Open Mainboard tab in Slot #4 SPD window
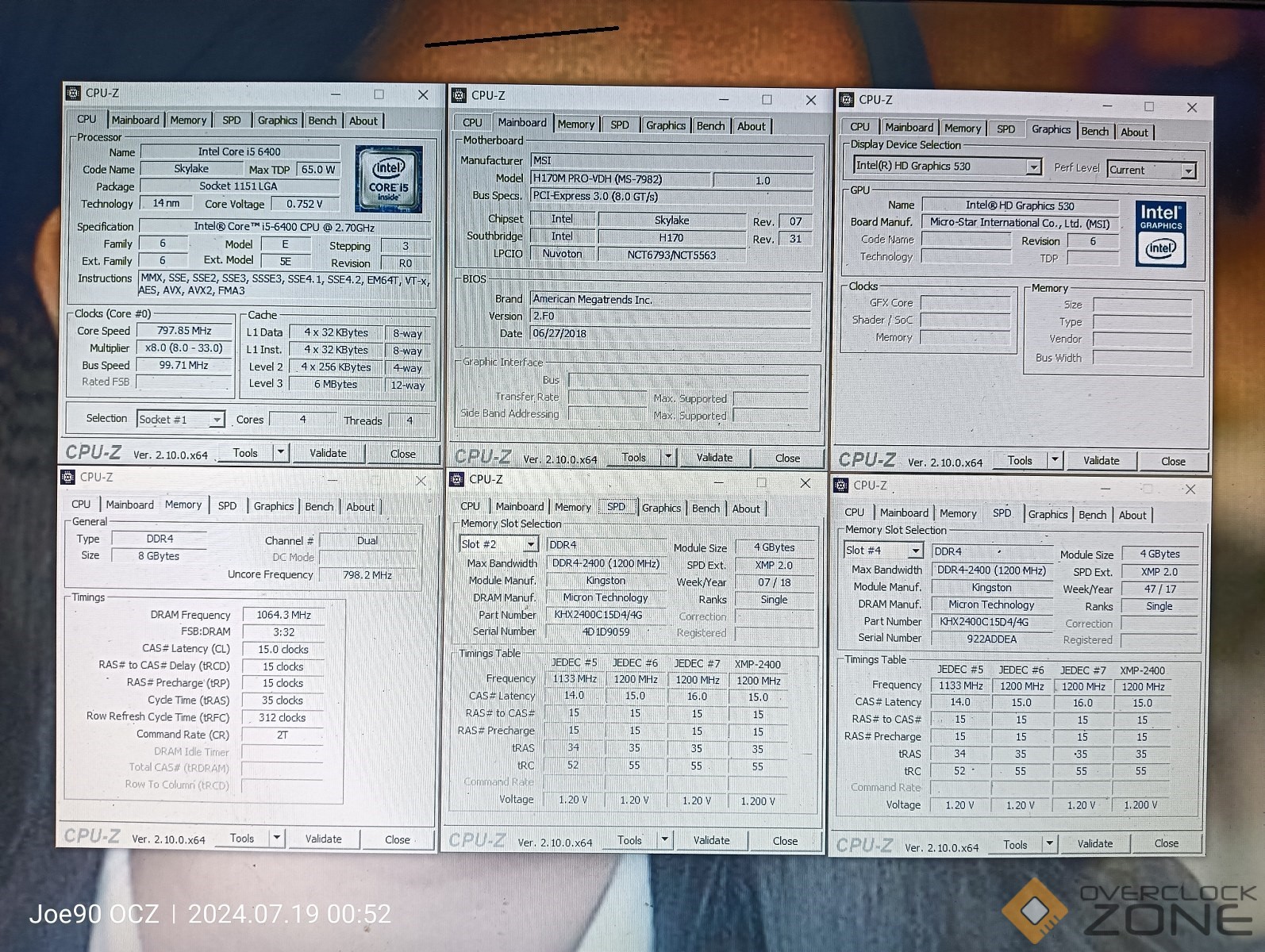Image resolution: width=1265 pixels, height=952 pixels. click(x=903, y=512)
